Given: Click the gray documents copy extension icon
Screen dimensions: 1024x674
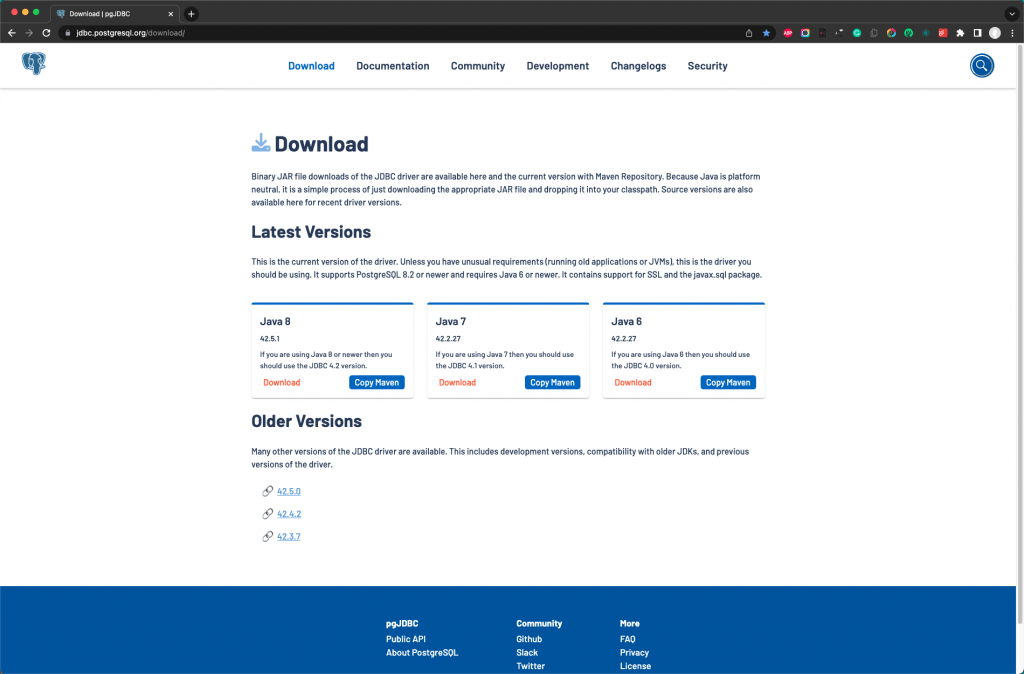Looking at the screenshot, I should 874,33.
